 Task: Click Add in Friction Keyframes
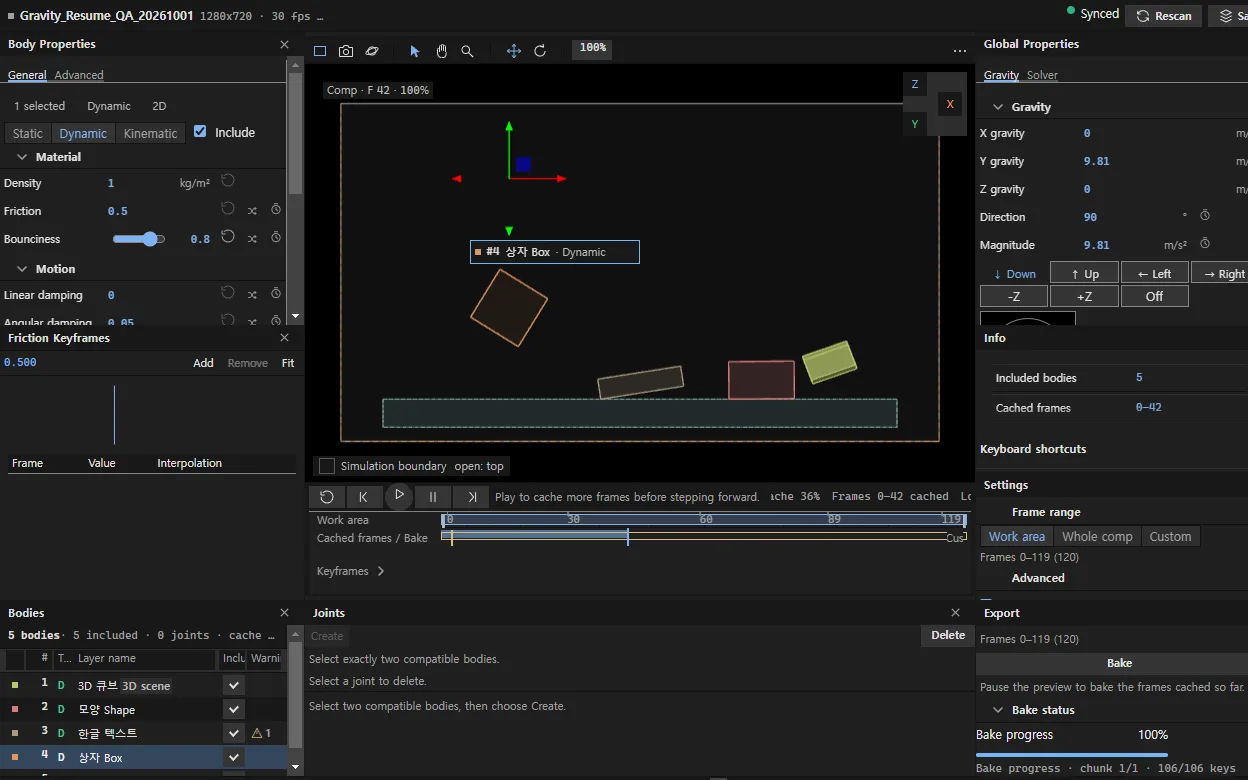pyautogui.click(x=203, y=363)
